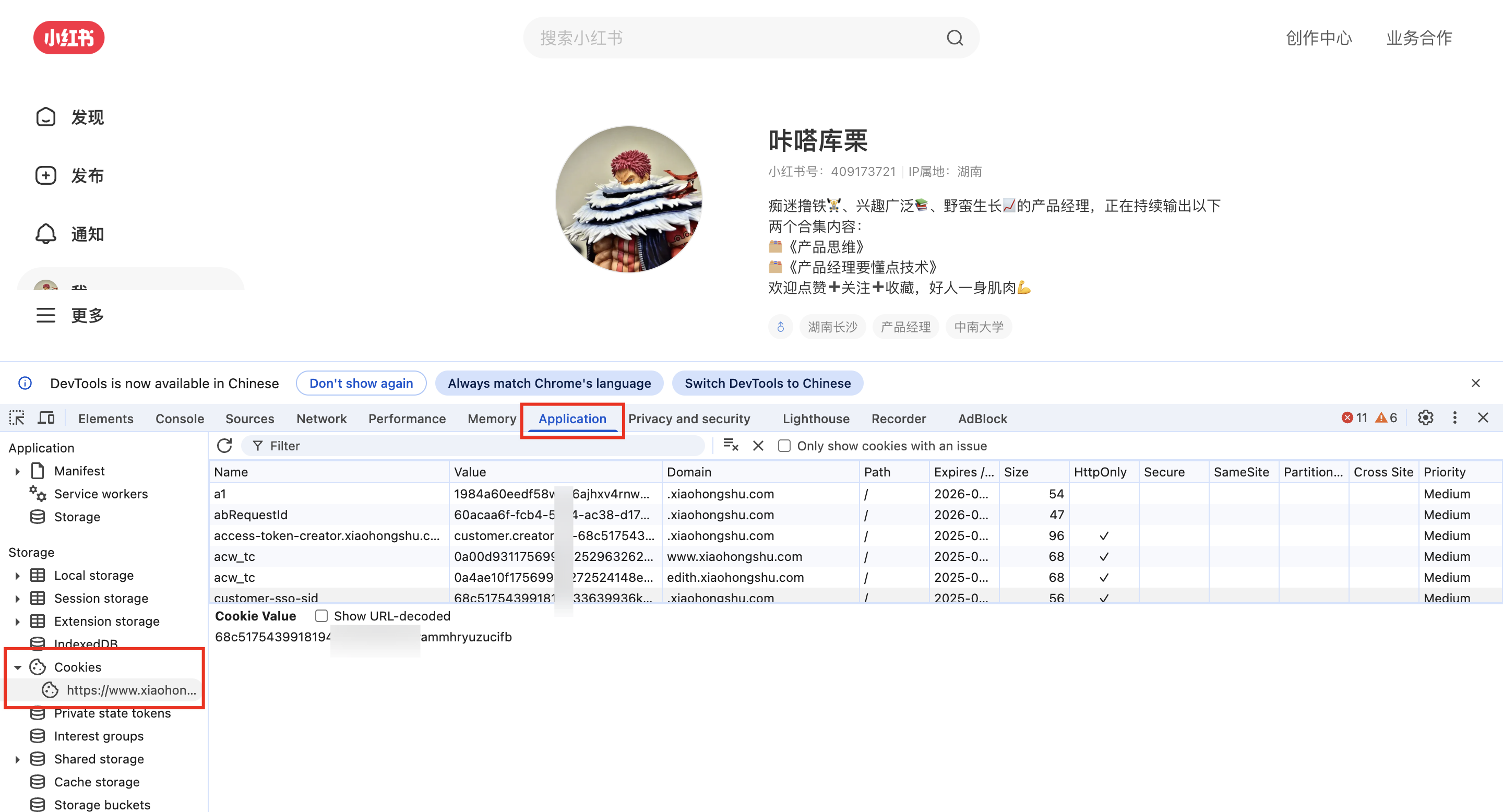1503x812 pixels.
Task: Select the inspect element picker icon
Action: (x=17, y=418)
